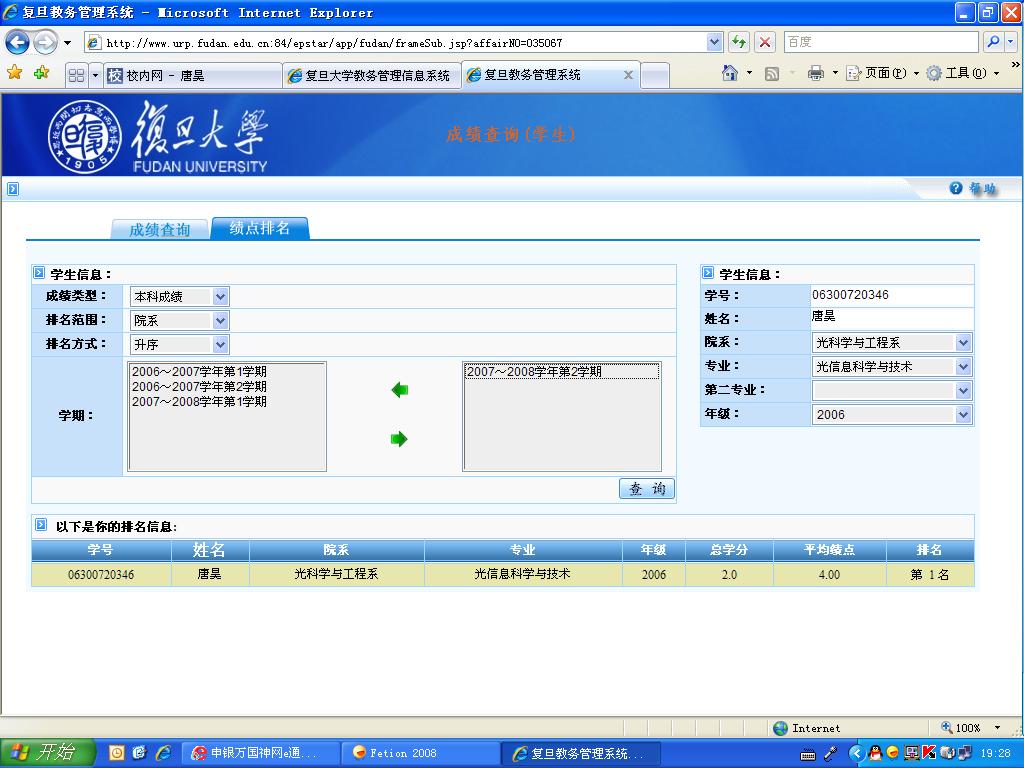Click the 查询 query button
Image resolution: width=1024 pixels, height=768 pixels.
[647, 489]
